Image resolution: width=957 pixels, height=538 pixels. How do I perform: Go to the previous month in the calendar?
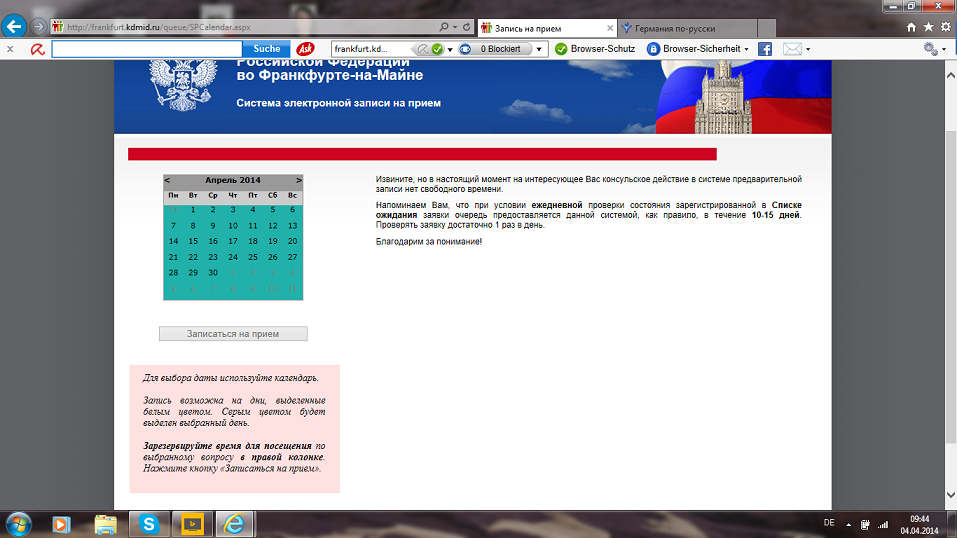click(167, 180)
